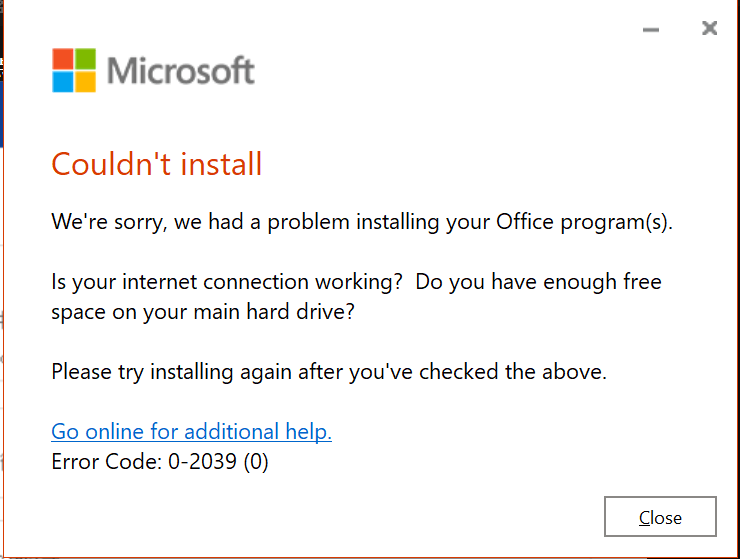Dismiss the dialog using the X icon
This screenshot has height=559, width=740.
tap(709, 29)
